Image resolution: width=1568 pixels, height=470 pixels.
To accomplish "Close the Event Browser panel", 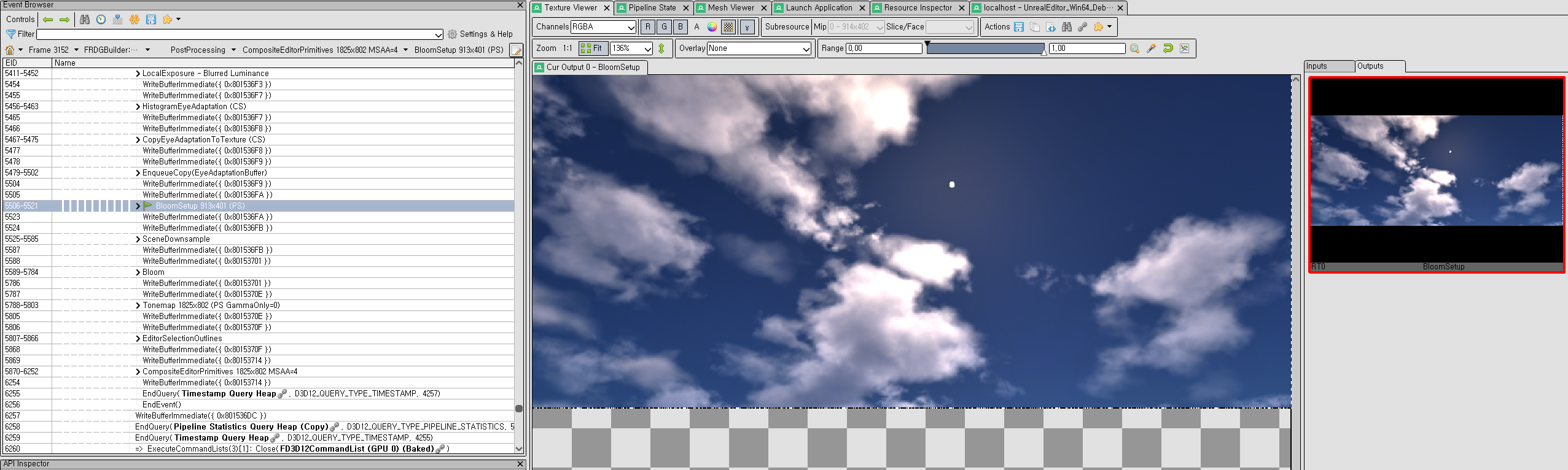I will click(520, 5).
